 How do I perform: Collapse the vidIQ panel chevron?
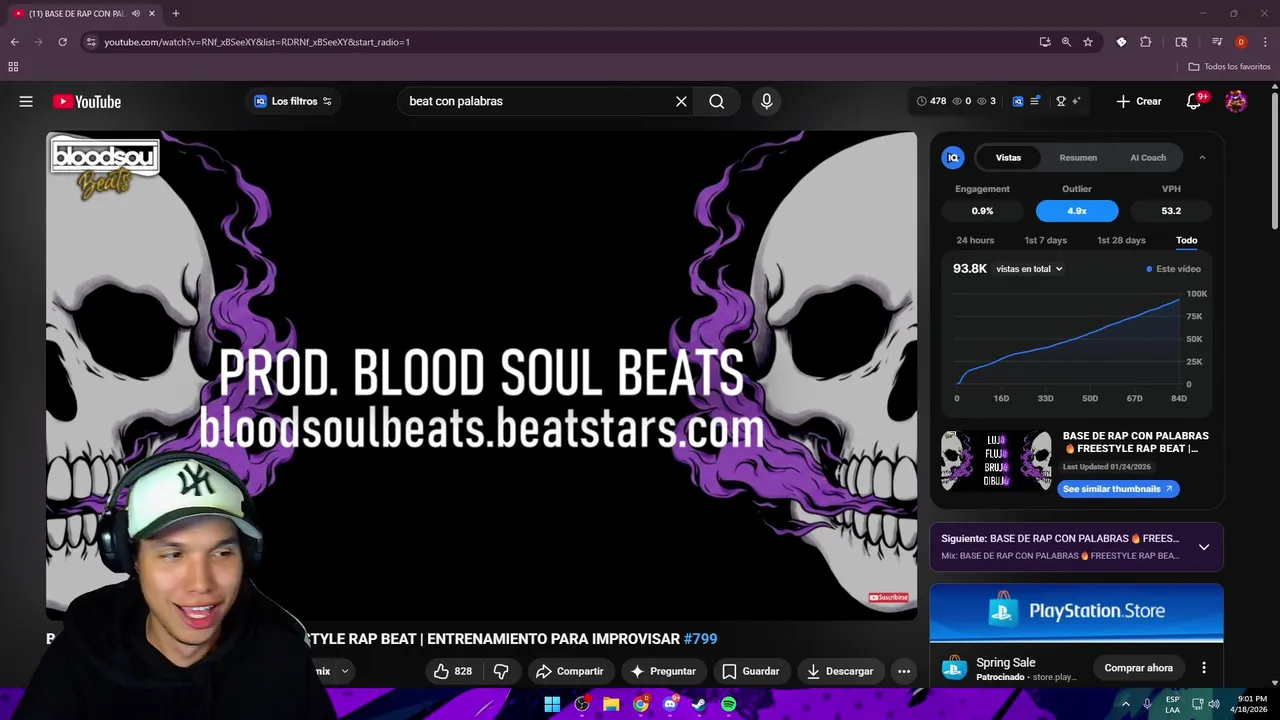[x=1202, y=157]
